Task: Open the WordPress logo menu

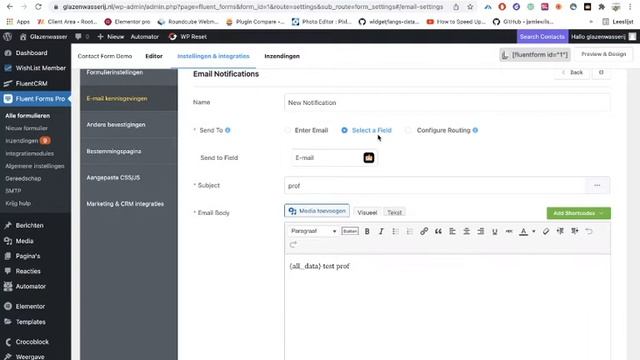Action: click(7, 36)
